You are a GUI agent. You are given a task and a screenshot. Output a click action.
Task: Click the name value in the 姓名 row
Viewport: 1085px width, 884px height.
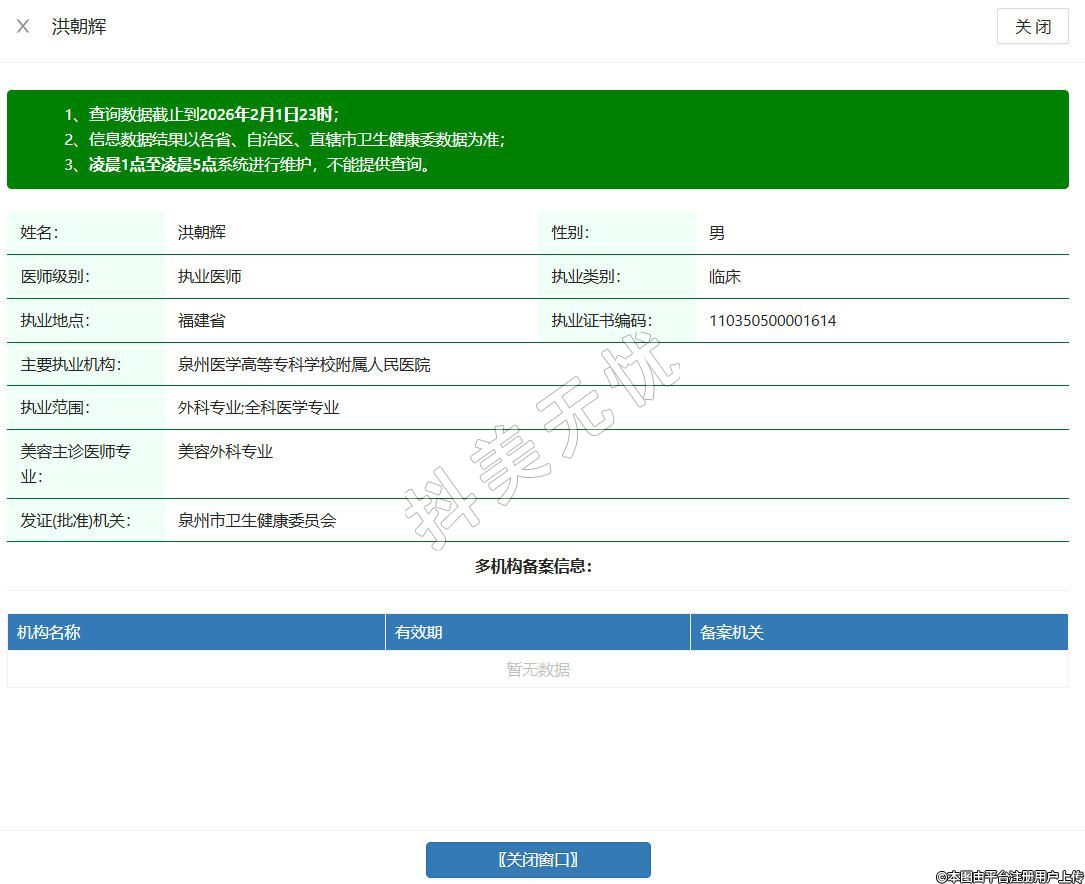(202, 233)
